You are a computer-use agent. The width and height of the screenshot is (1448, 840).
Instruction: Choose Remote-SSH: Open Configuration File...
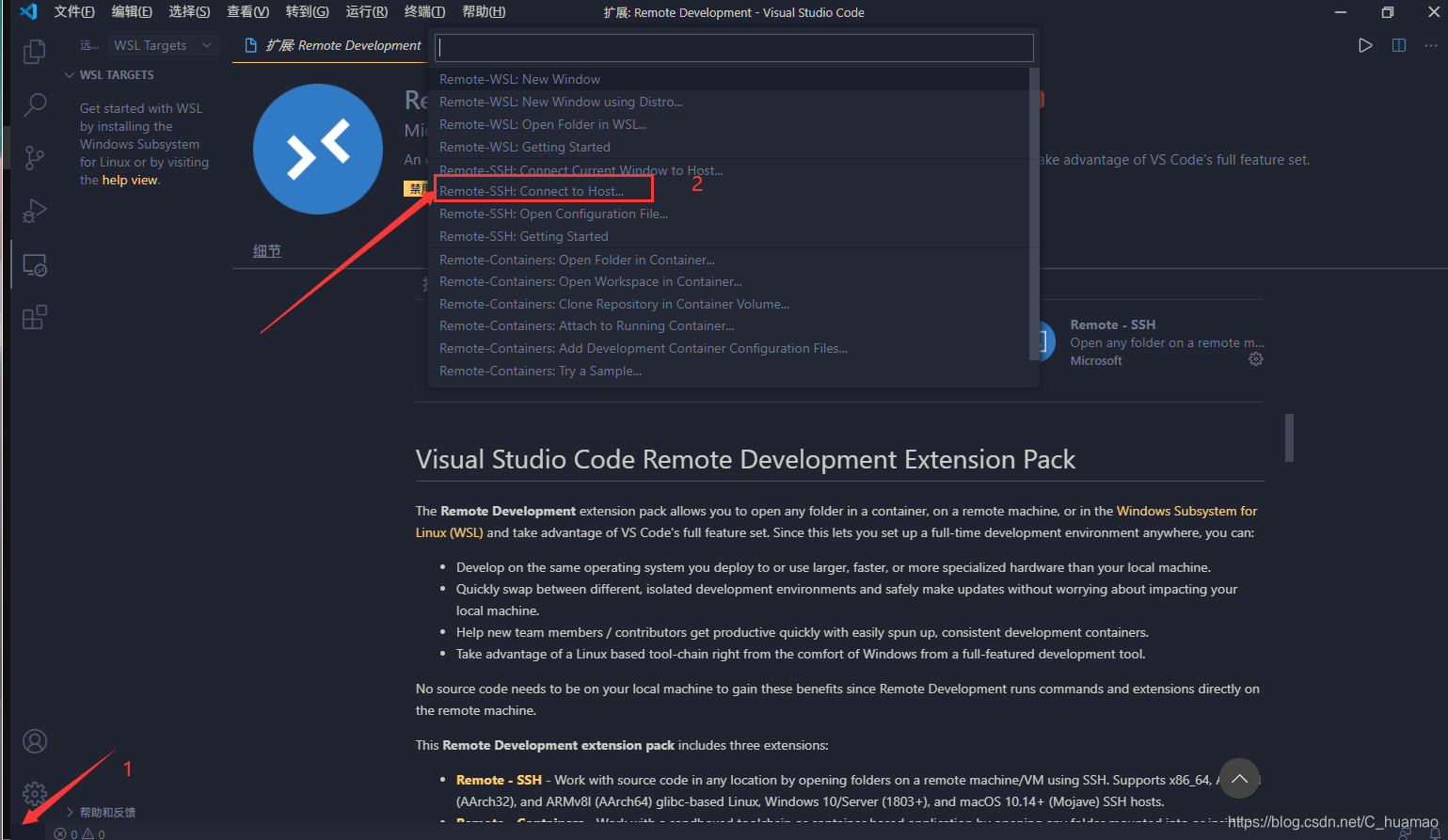click(x=730, y=214)
